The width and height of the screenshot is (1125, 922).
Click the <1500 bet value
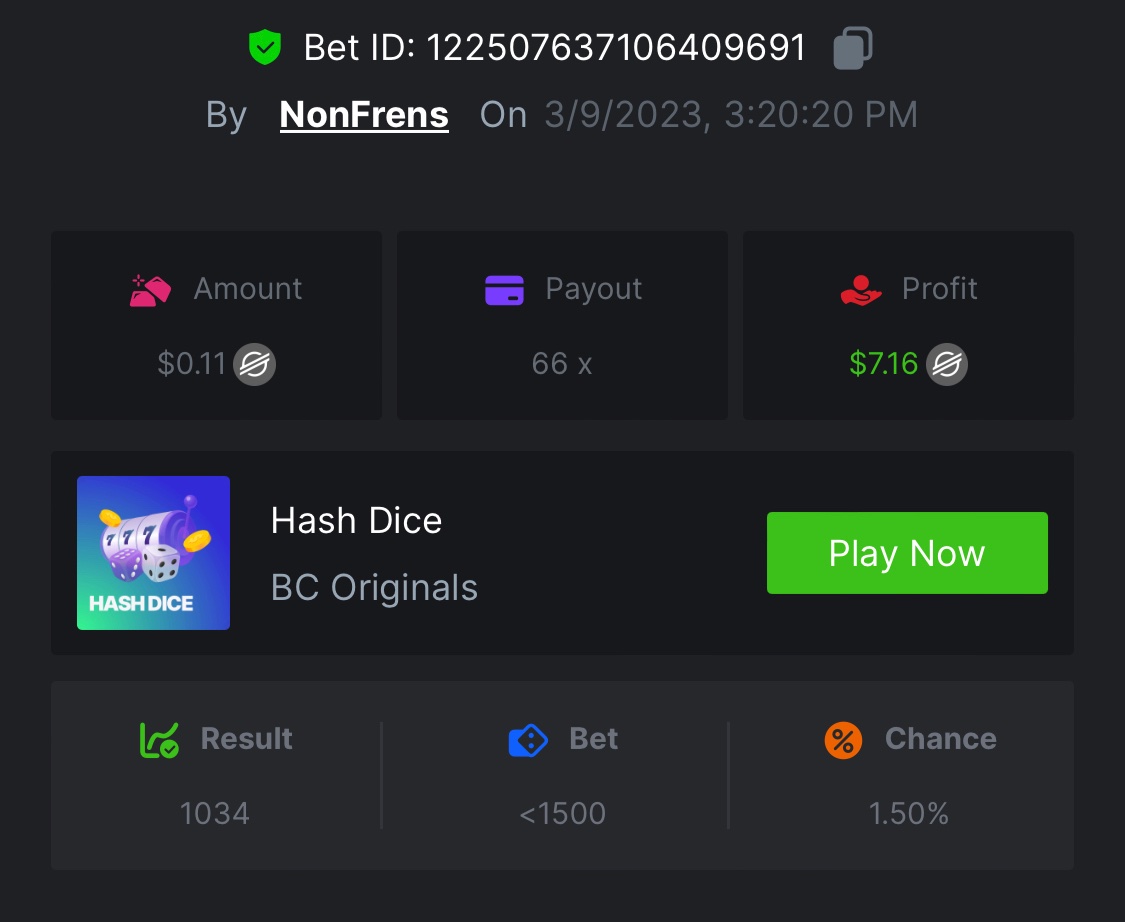tap(562, 814)
